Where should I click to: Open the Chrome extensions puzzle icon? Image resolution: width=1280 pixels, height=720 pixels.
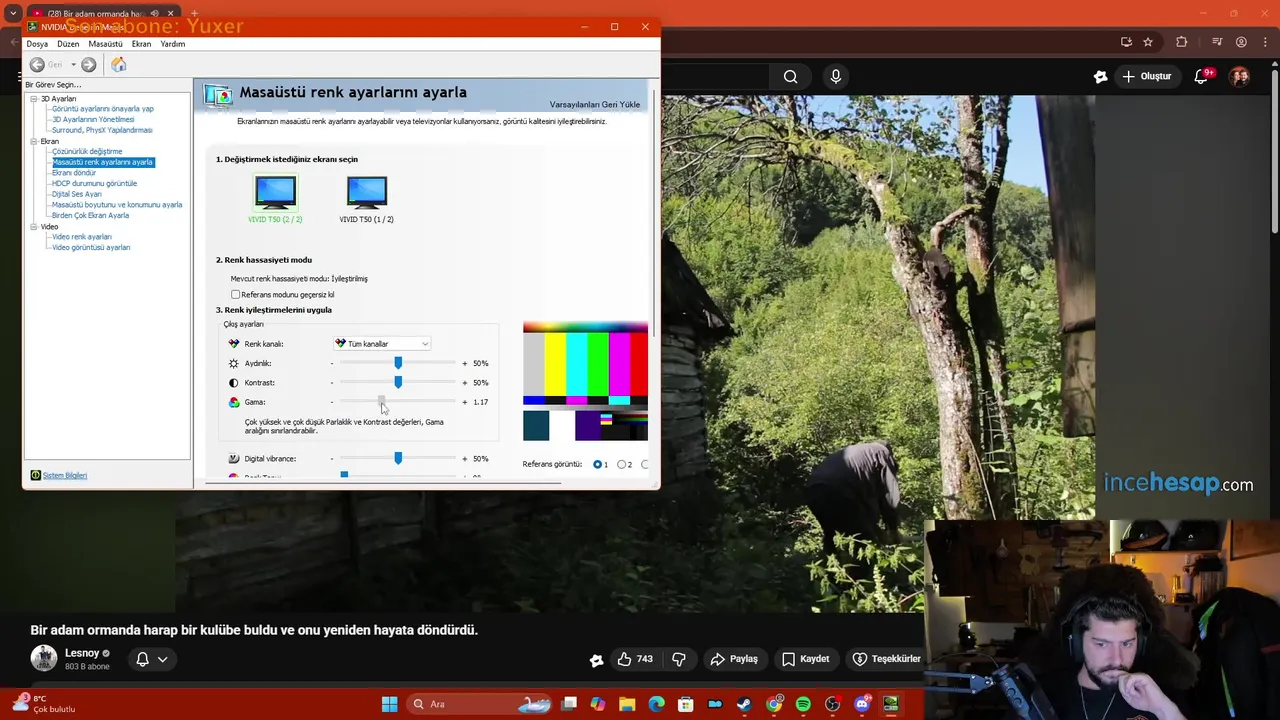coord(1182,42)
